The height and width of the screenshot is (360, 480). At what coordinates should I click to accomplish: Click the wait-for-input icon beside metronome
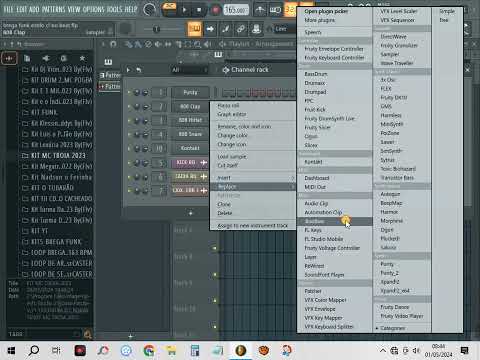(x=275, y=10)
